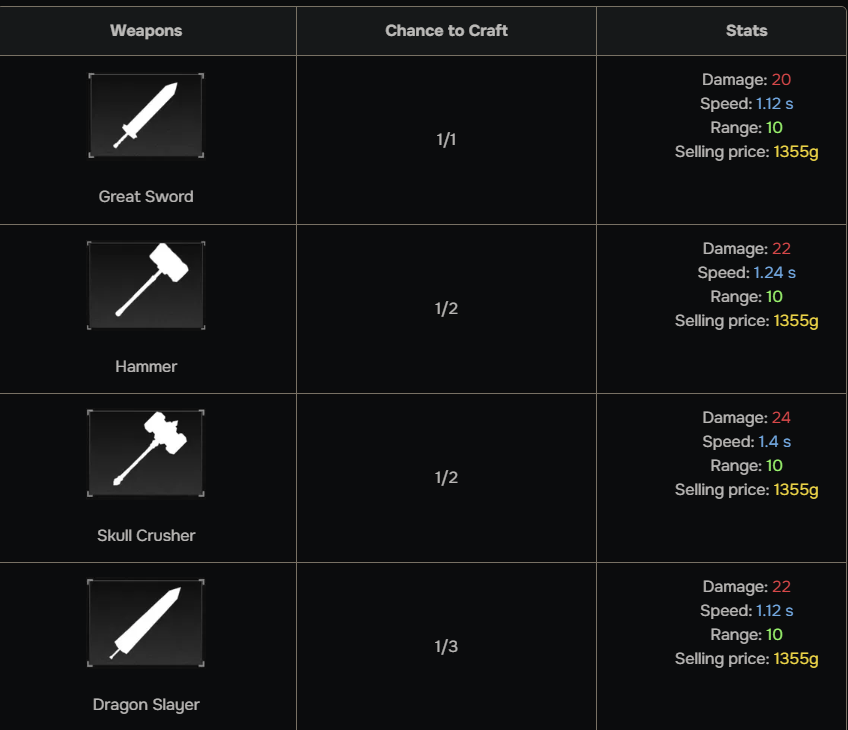
Task: Click the Skull Crusher name label
Action: coord(146,536)
